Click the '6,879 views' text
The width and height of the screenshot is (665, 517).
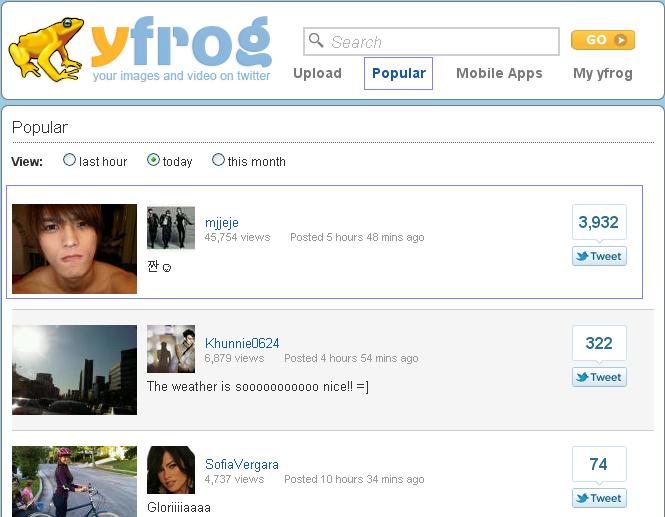coord(234,358)
